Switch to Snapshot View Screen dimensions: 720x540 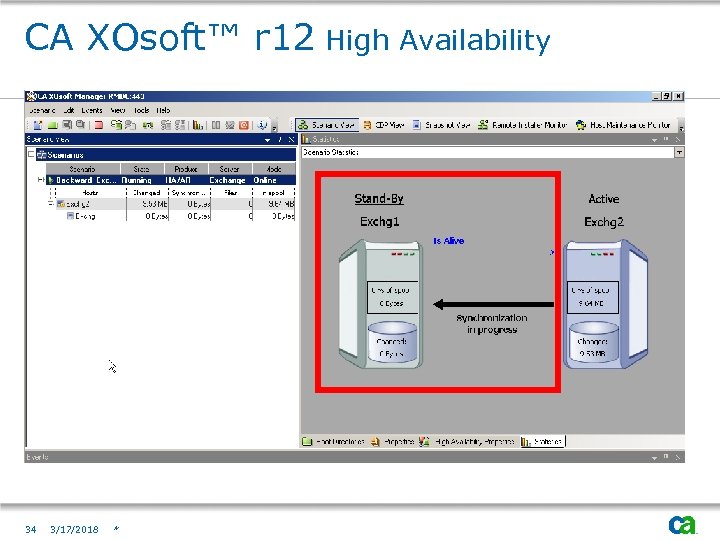click(441, 125)
